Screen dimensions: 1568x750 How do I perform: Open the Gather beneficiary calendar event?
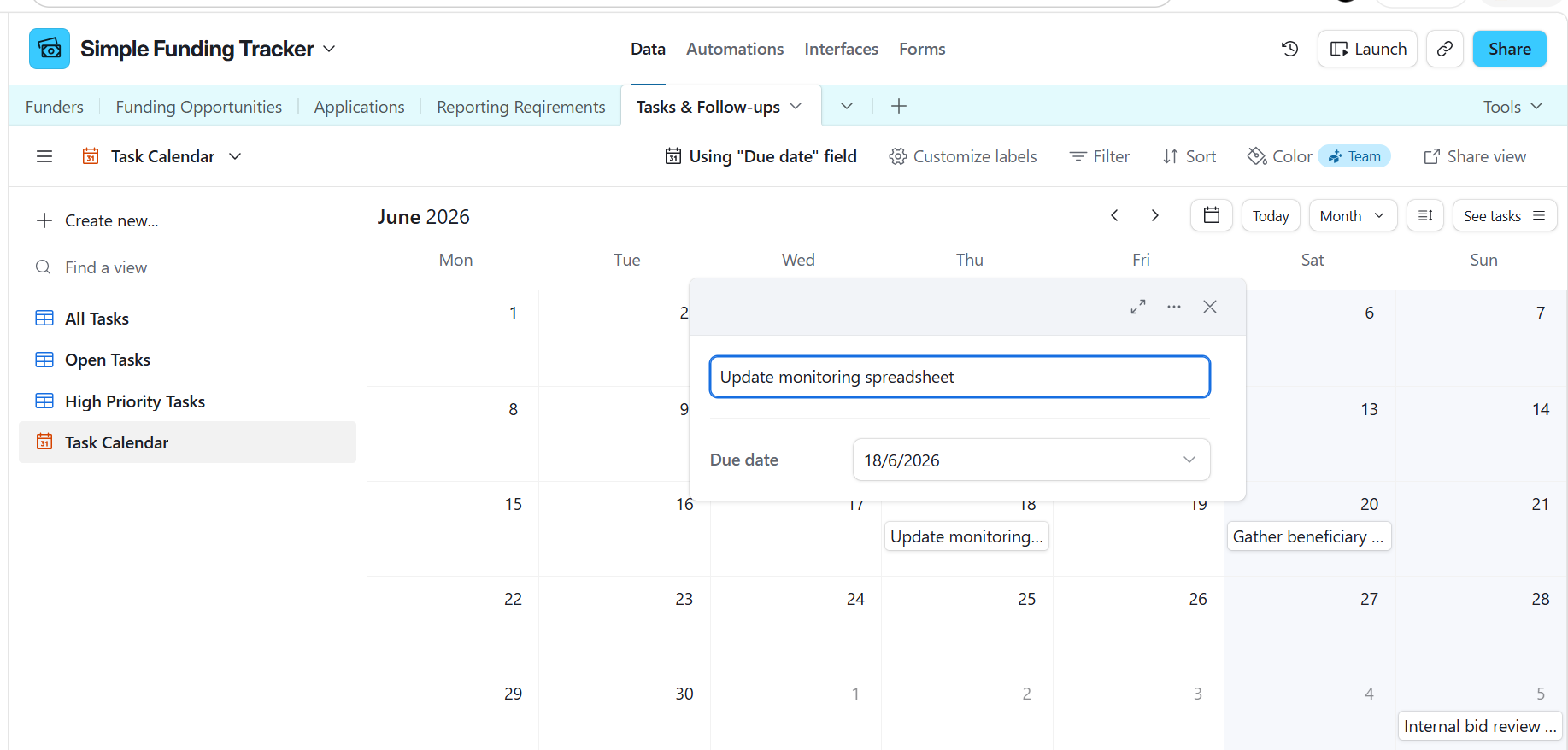(x=1309, y=536)
